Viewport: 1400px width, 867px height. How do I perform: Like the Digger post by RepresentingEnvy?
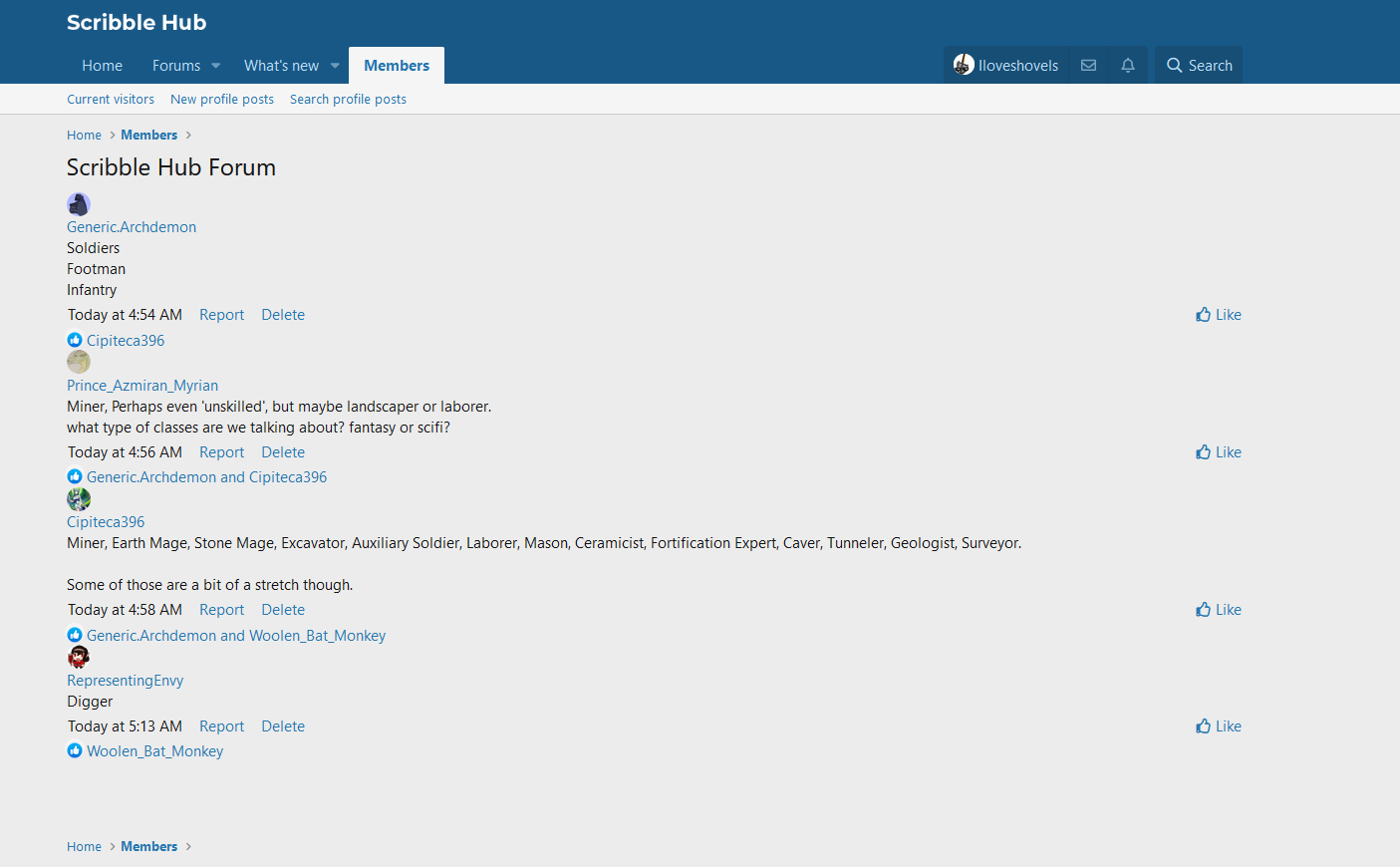[x=1219, y=726]
